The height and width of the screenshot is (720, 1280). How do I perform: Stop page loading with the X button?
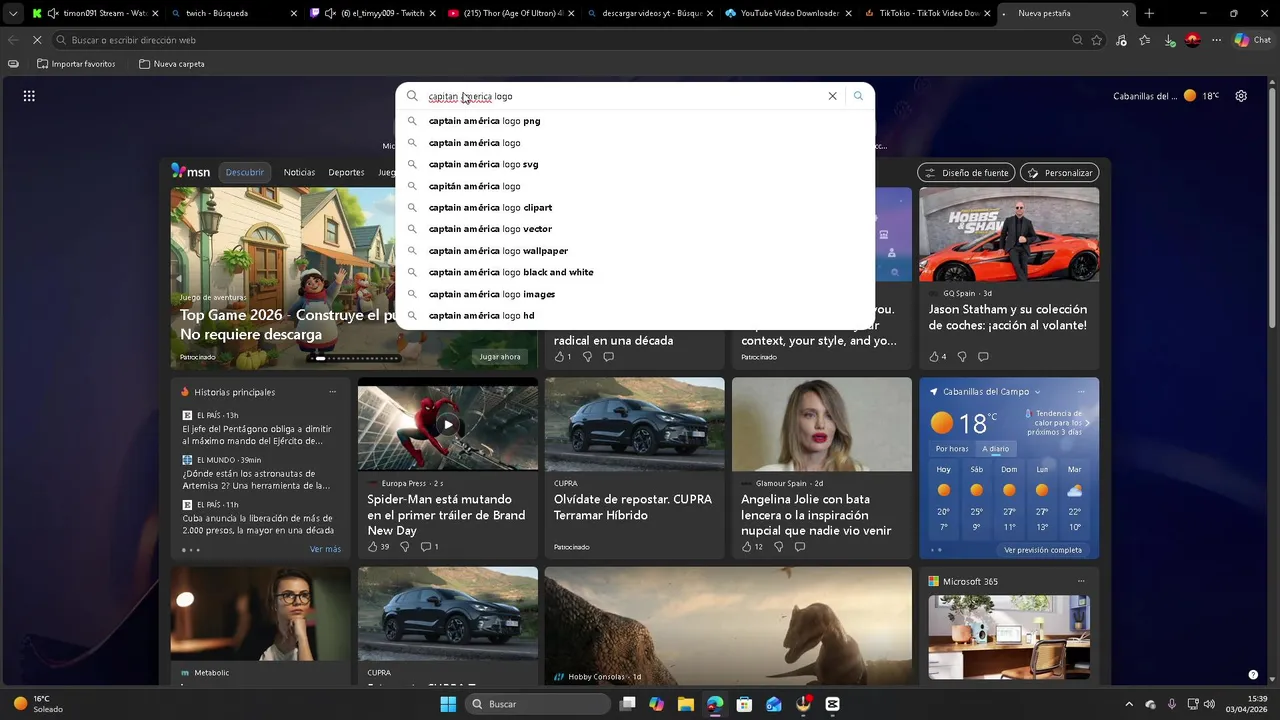pos(37,40)
